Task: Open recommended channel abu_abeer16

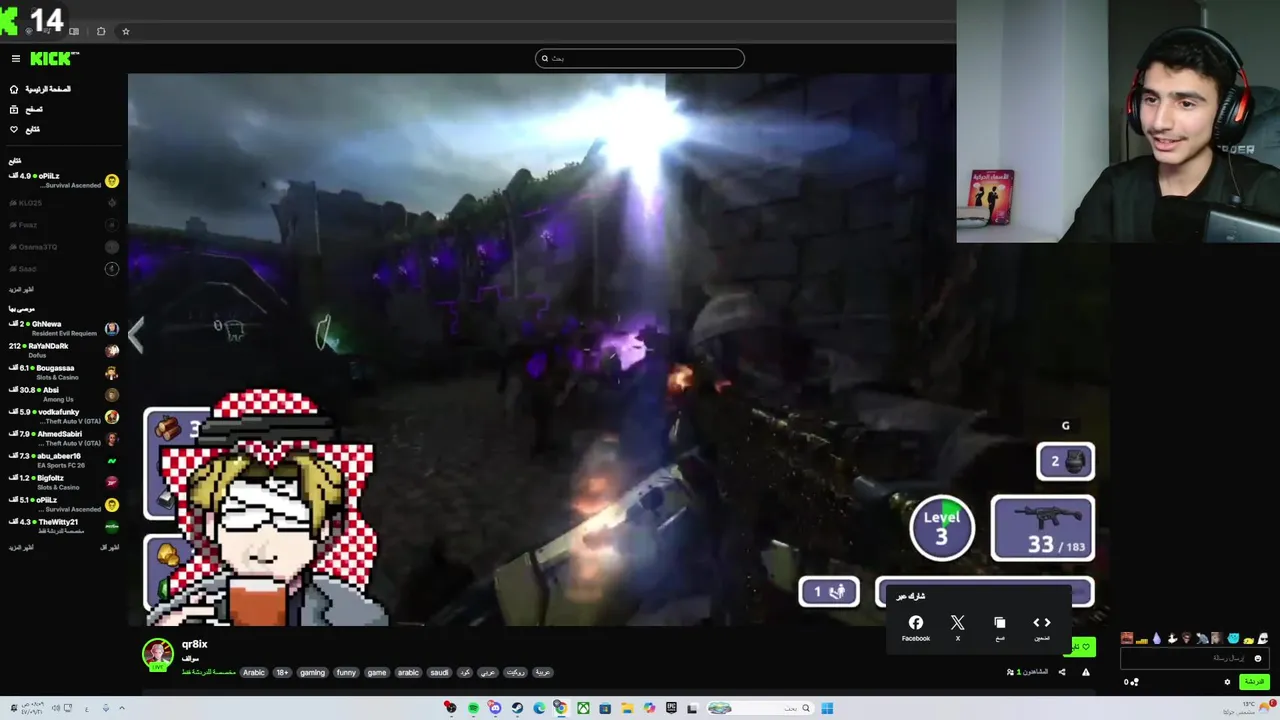Action: 64,460
